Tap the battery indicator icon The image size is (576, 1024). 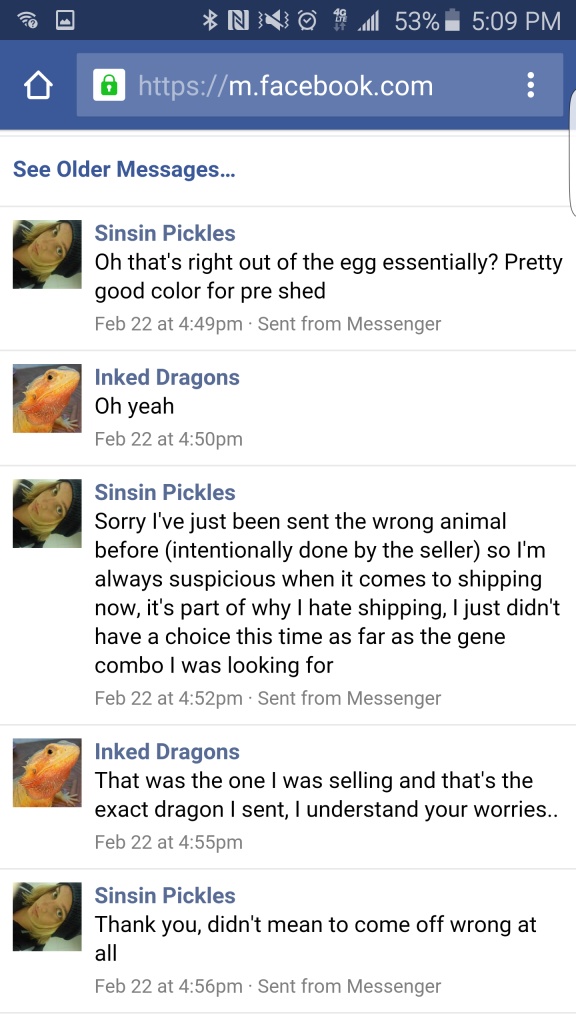click(452, 21)
